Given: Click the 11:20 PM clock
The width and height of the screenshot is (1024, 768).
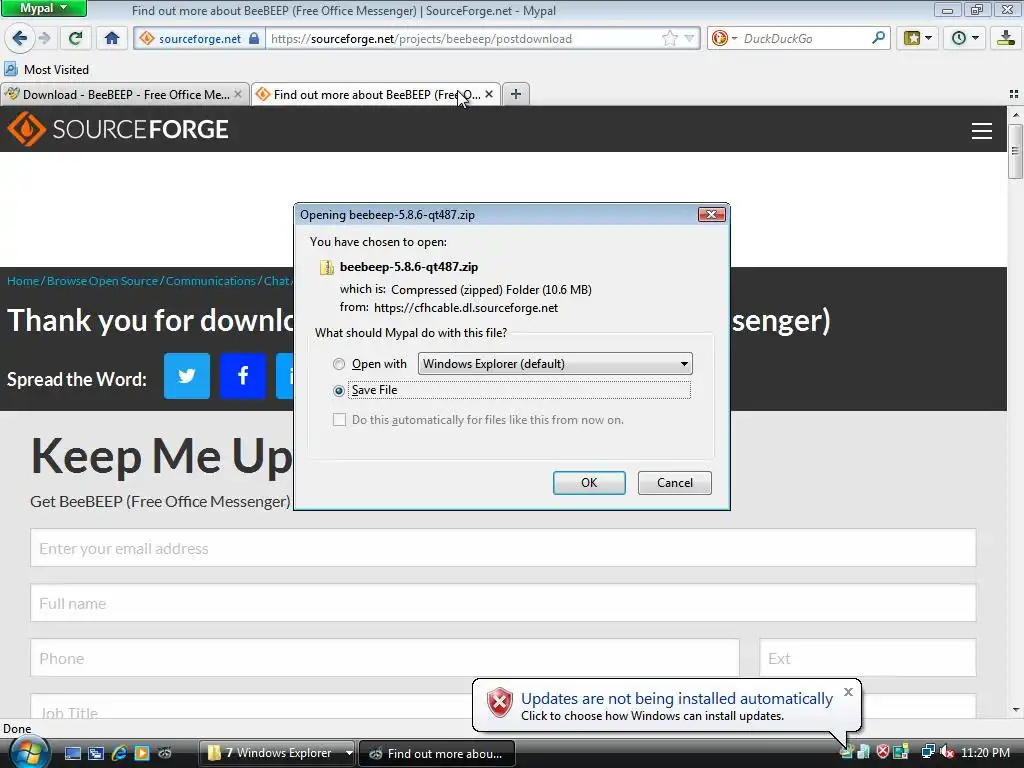Looking at the screenshot, I should click(985, 752).
